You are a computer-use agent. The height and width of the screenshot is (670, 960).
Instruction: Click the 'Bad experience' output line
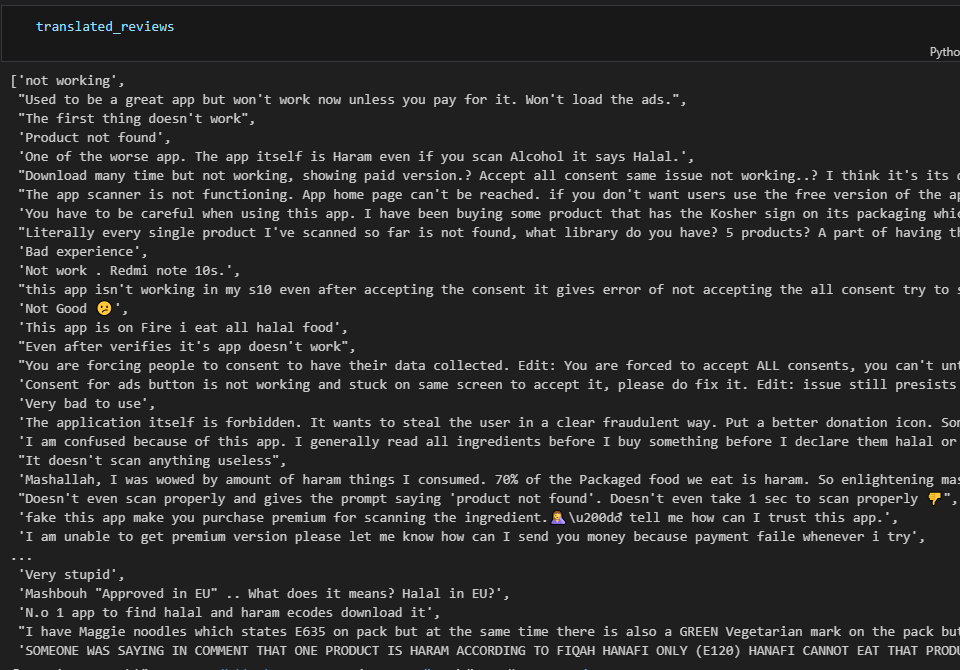click(83, 252)
